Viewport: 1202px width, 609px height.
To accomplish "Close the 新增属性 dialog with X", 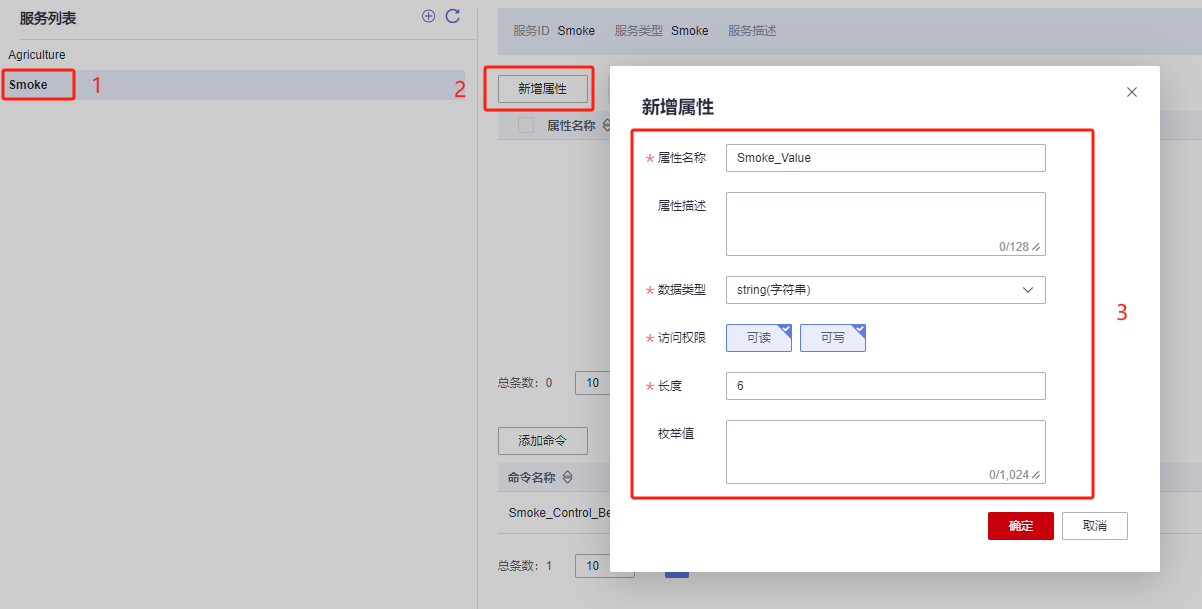I will [1132, 92].
